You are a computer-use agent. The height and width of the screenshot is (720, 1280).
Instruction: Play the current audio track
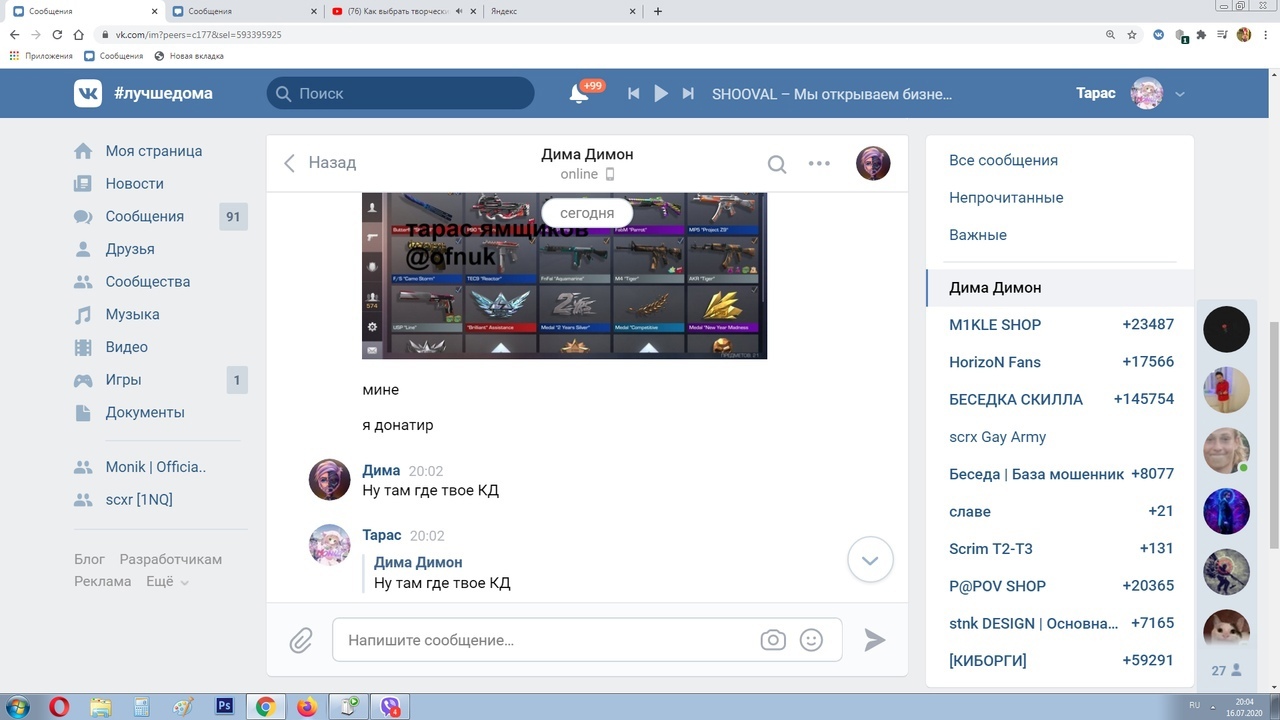[660, 93]
